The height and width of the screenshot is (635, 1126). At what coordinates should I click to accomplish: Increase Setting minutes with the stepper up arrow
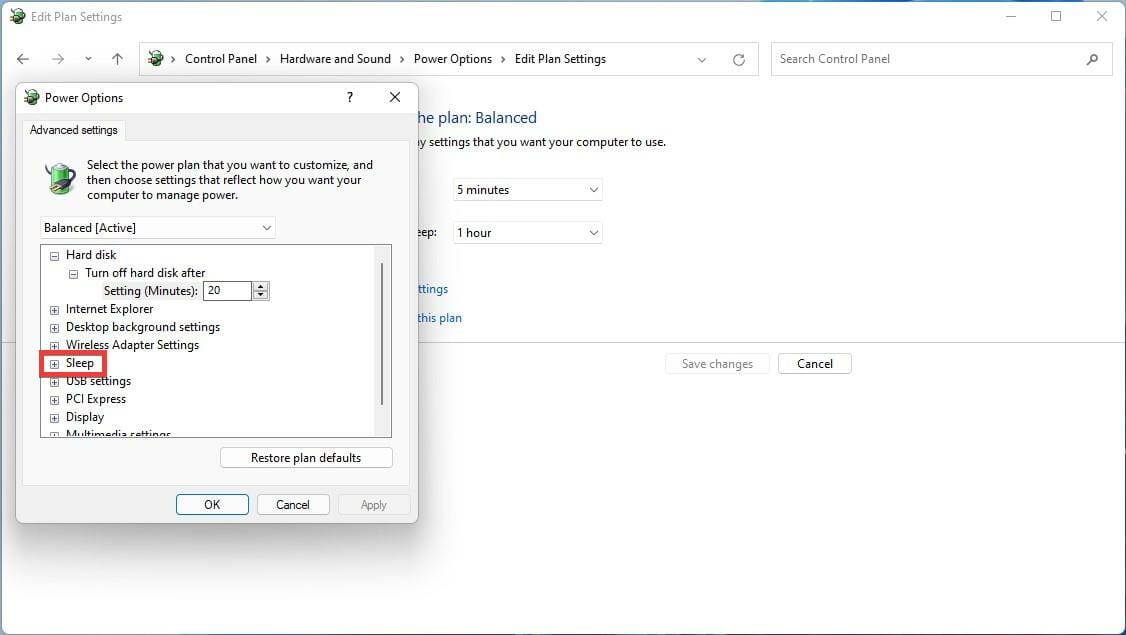261,286
